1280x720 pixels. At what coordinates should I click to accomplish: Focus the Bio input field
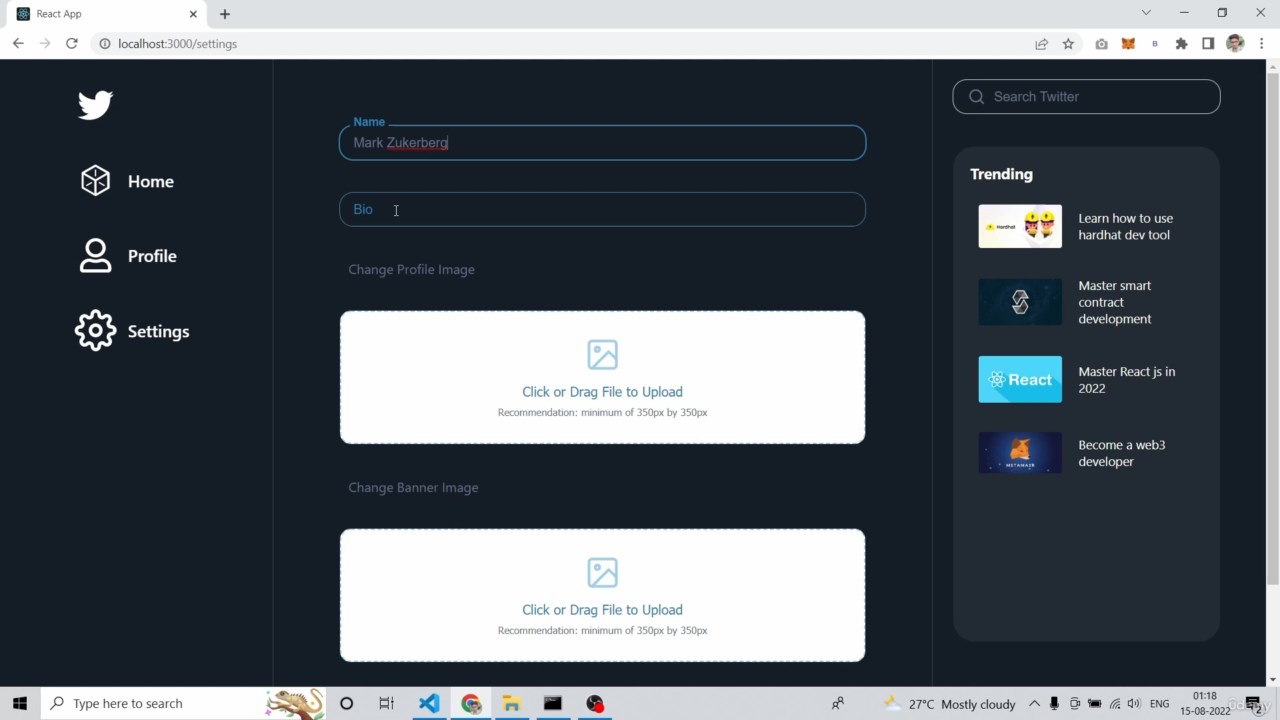click(x=602, y=209)
